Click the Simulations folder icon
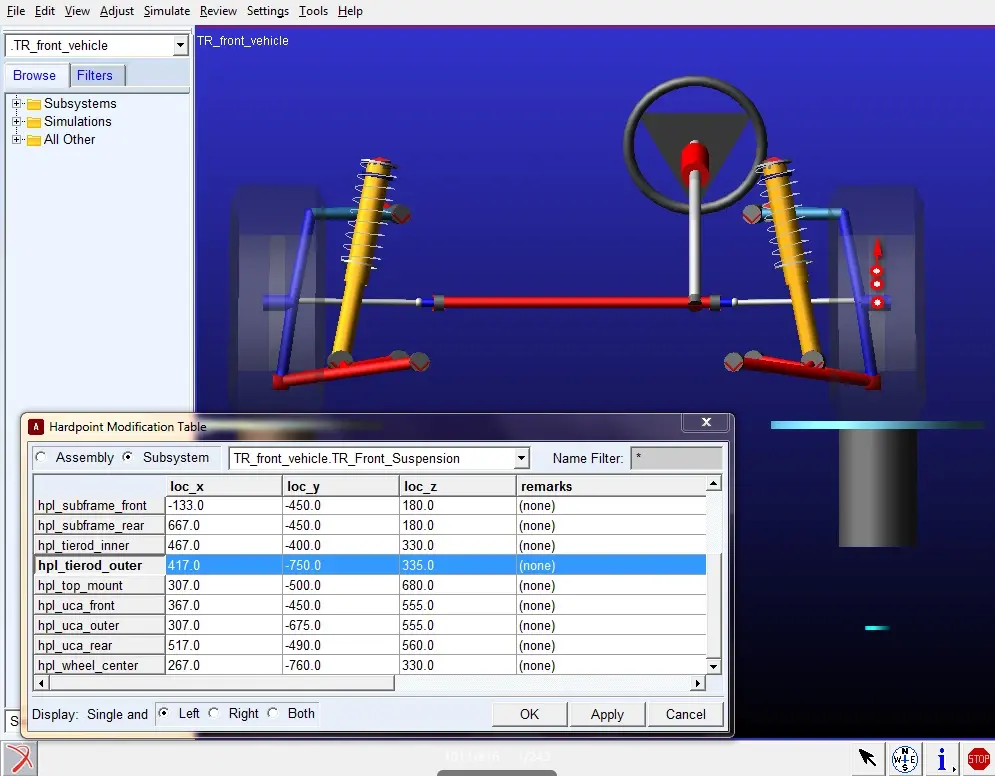The image size is (995, 776). (x=34, y=122)
